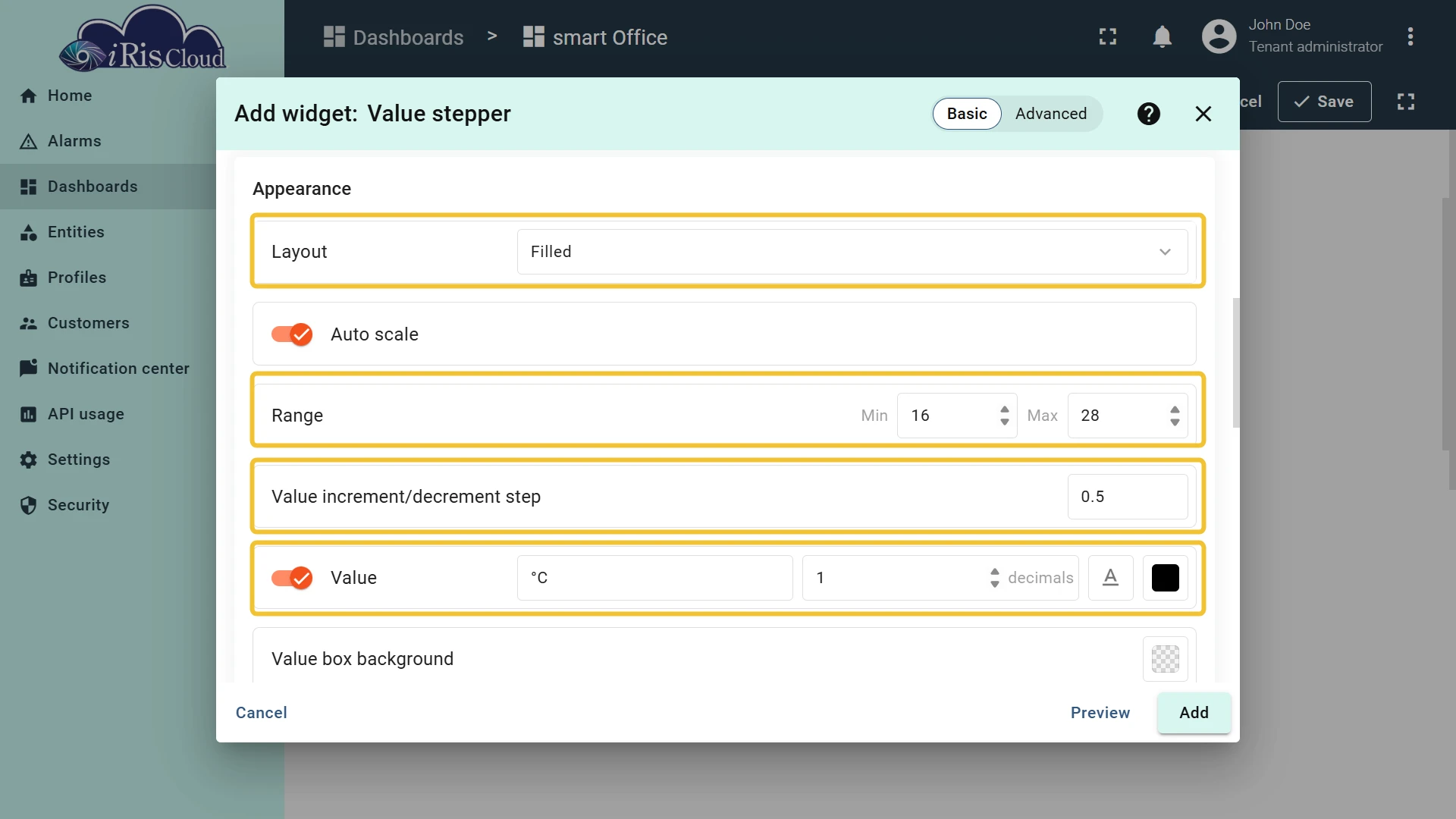Click the °C units input field
Screen dimensions: 1456x819
pyautogui.click(x=655, y=578)
